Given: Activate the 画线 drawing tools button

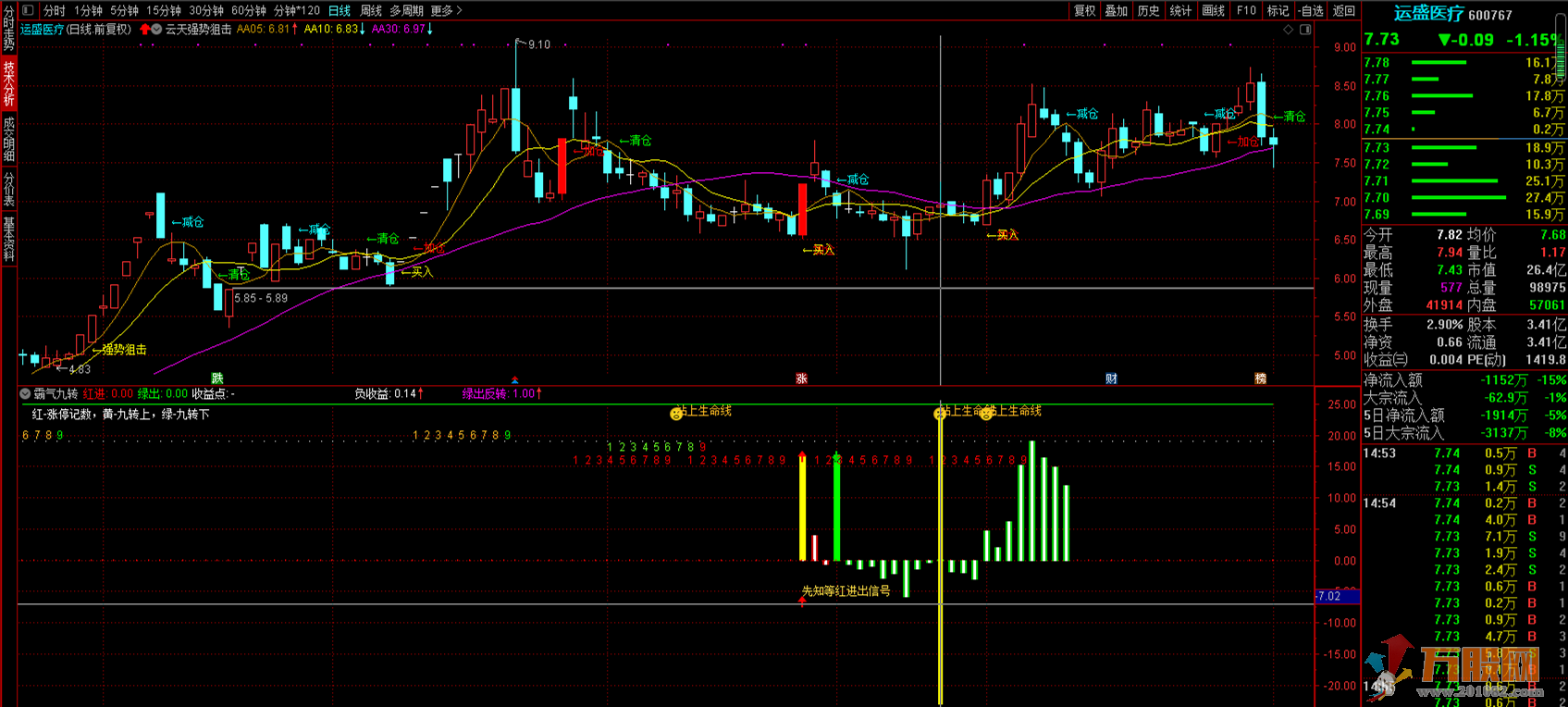Looking at the screenshot, I should tap(1214, 10).
